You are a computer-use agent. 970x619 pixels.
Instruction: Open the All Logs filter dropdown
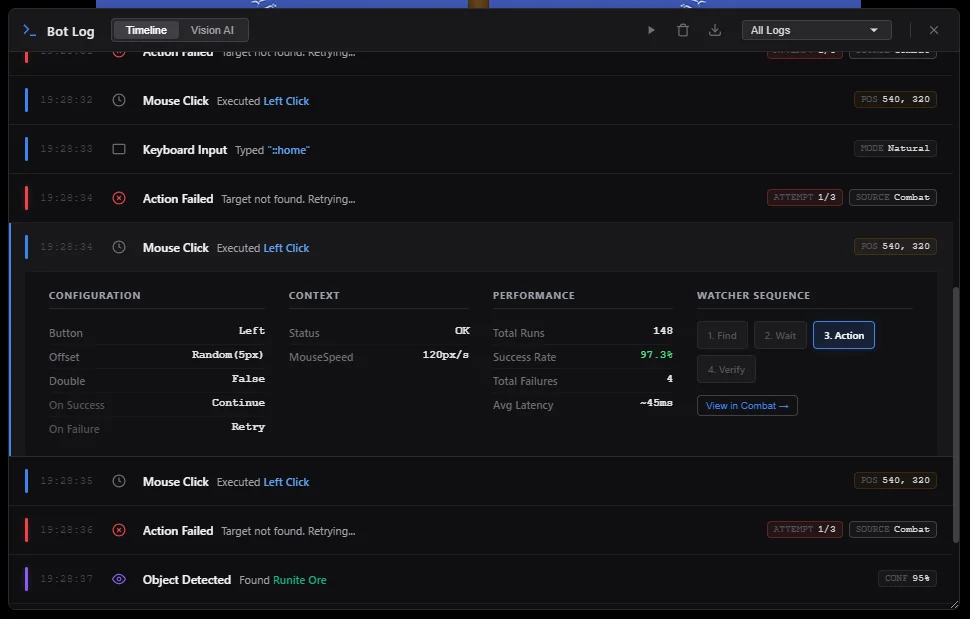tap(817, 30)
